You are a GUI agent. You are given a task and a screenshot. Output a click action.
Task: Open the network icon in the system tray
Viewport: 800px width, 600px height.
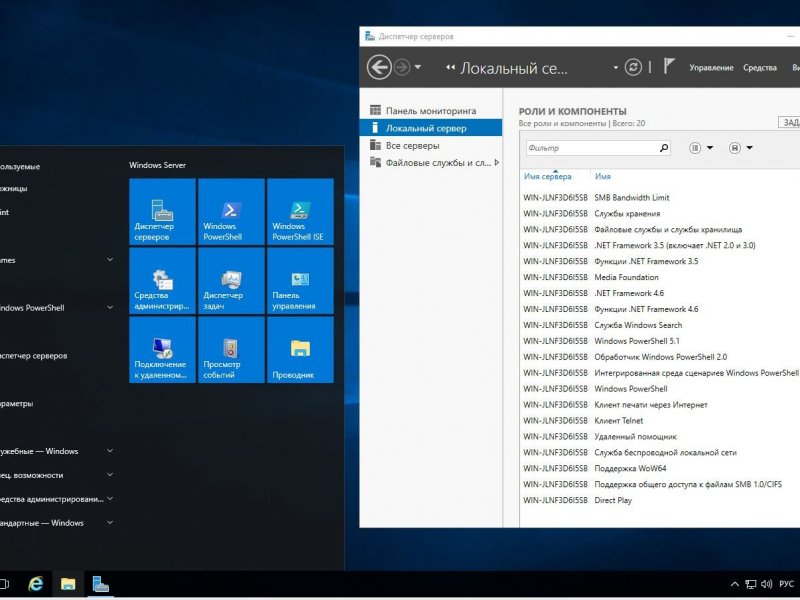[751, 584]
